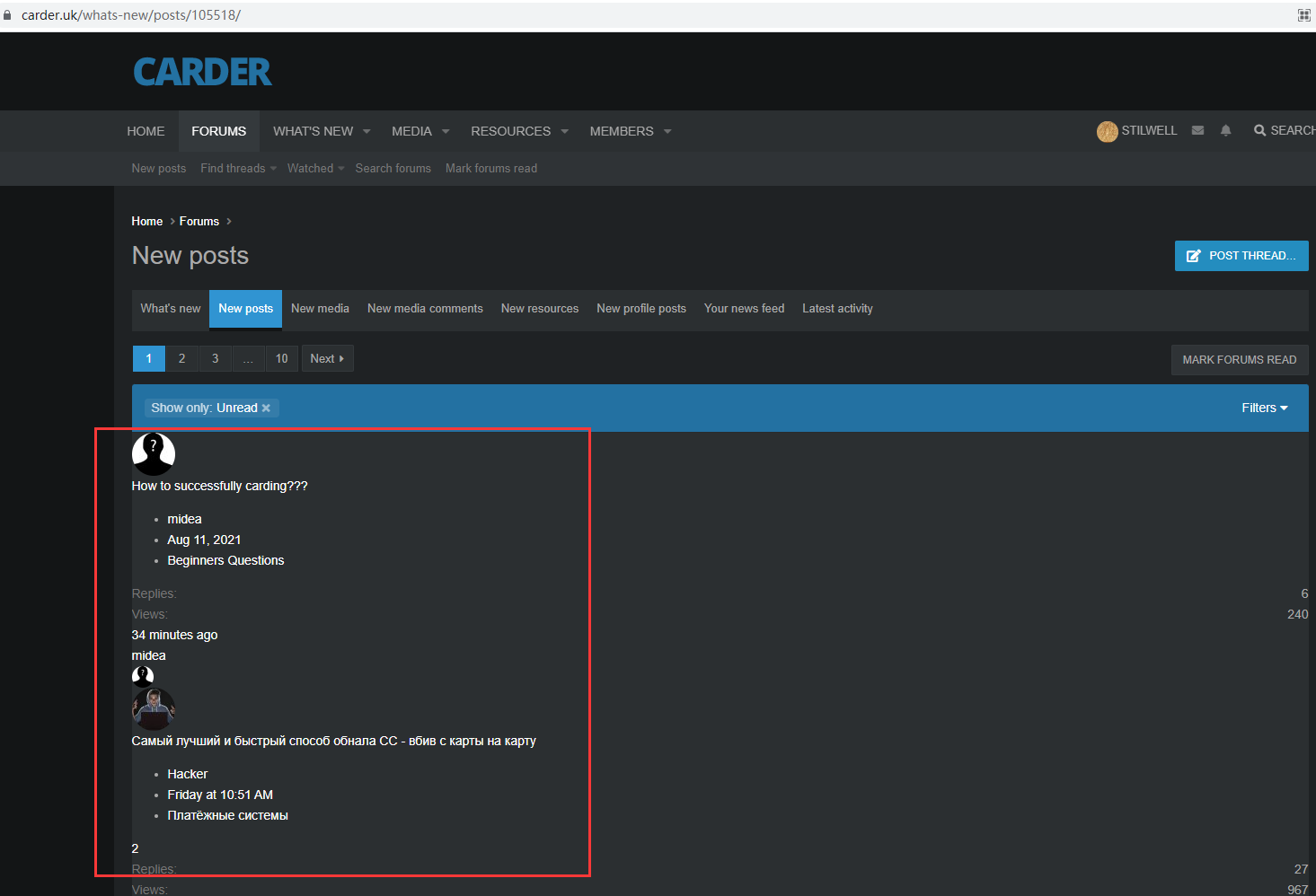
Task: Click the CARDER site logo
Action: click(202, 72)
